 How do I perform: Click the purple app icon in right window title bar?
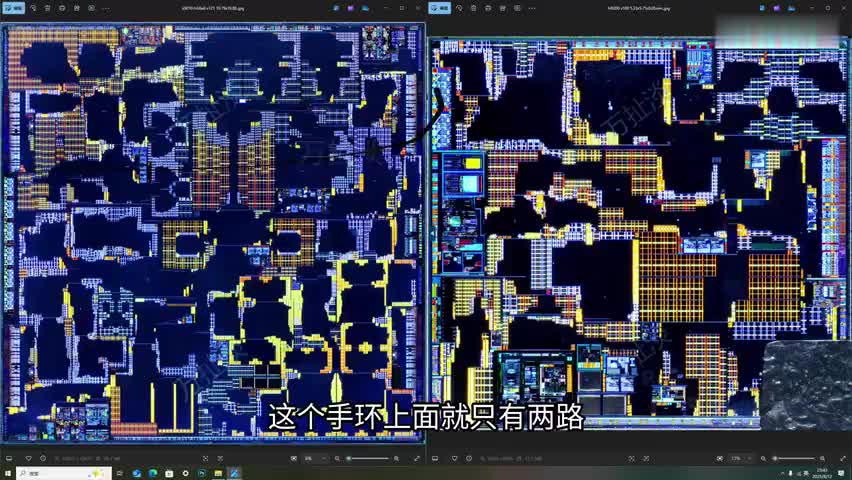coord(776,8)
